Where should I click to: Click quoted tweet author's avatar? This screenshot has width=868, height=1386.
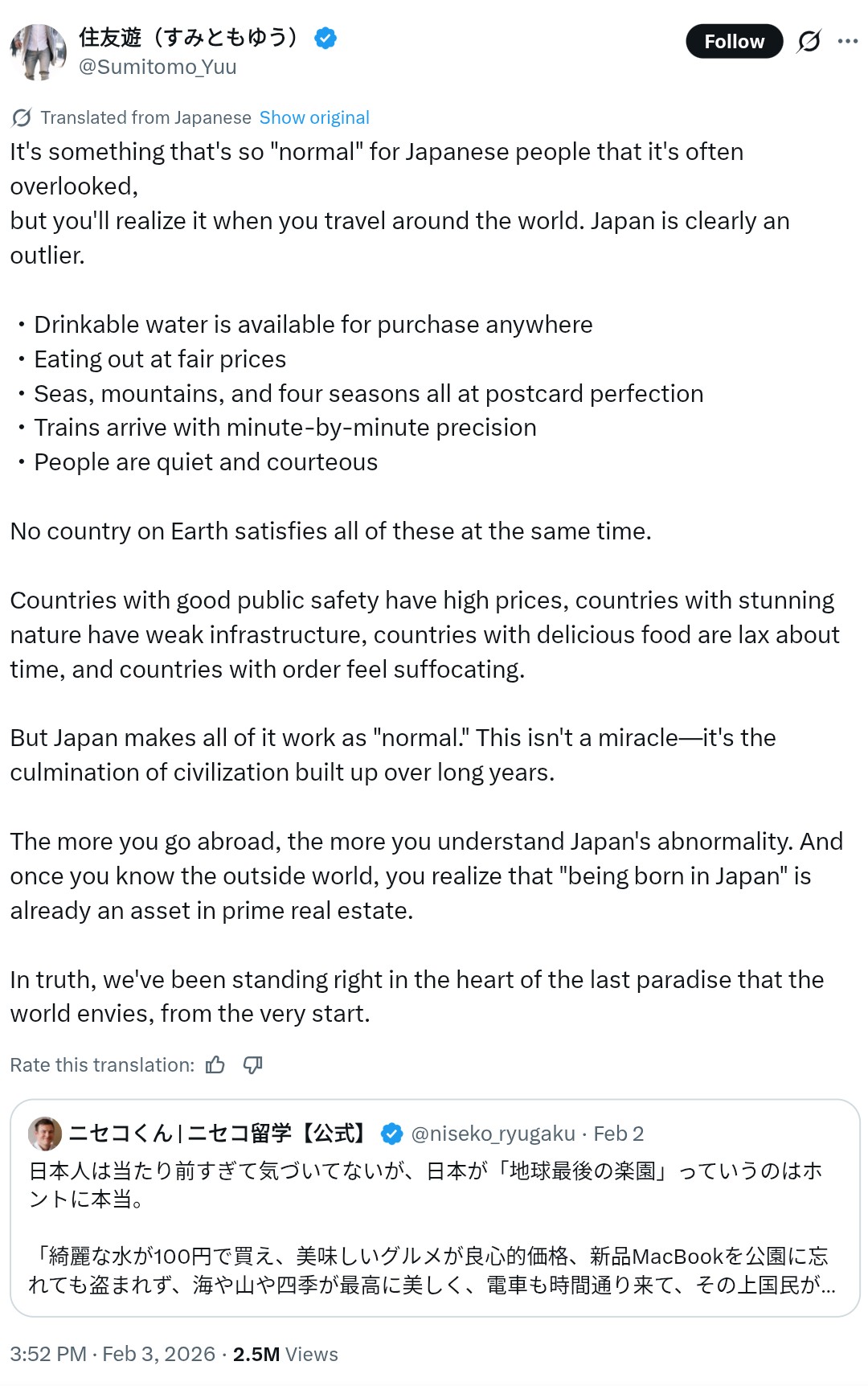point(45,1134)
